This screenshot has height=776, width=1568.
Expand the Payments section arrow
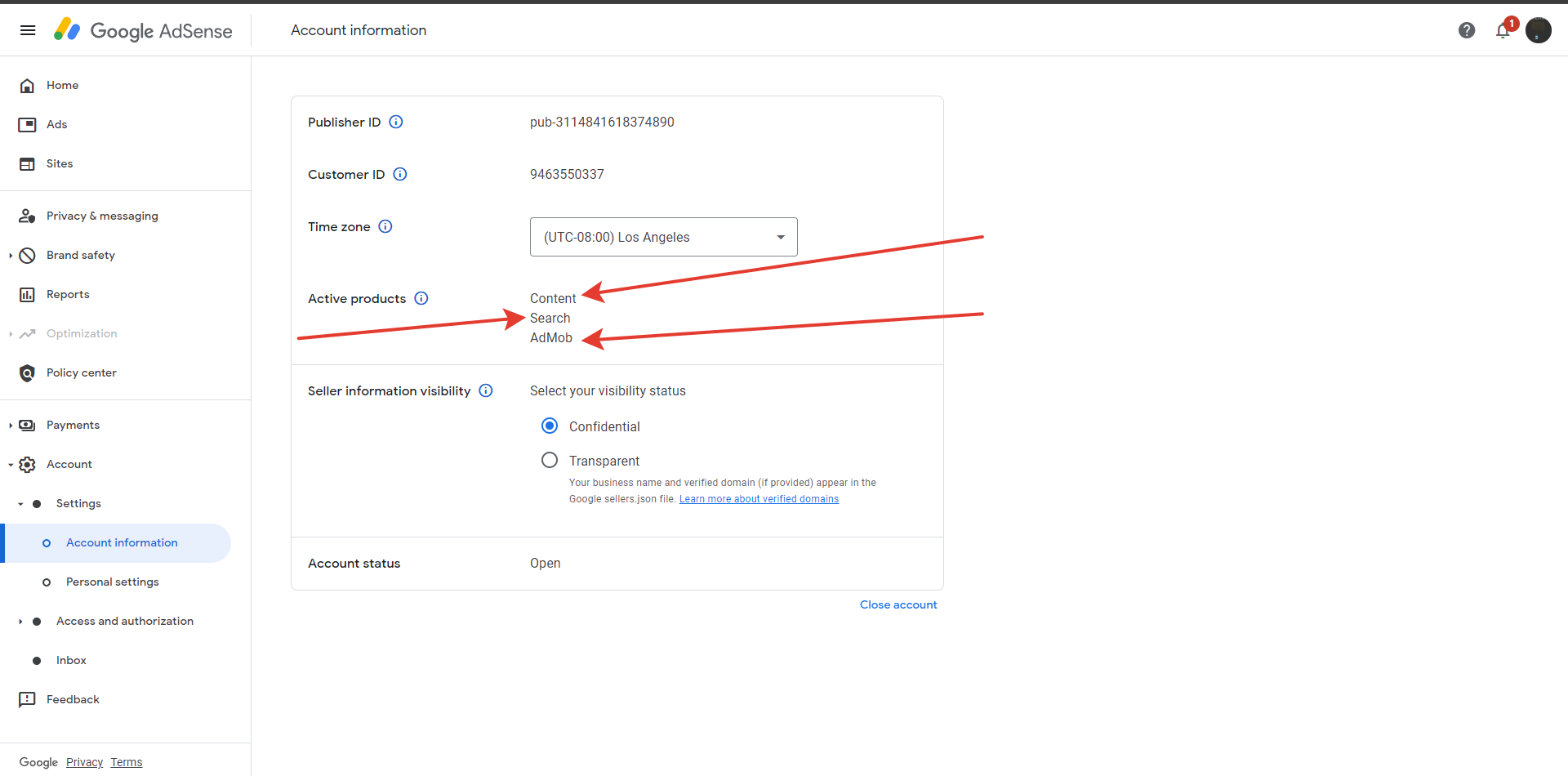[x=11, y=426]
